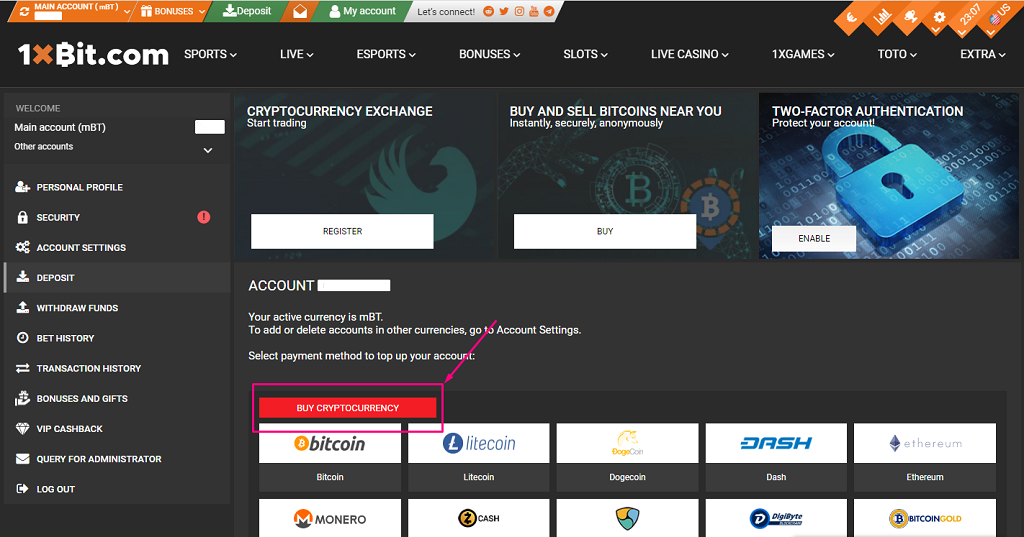Select Litecoin payment method
The height and width of the screenshot is (537, 1024).
click(x=479, y=457)
